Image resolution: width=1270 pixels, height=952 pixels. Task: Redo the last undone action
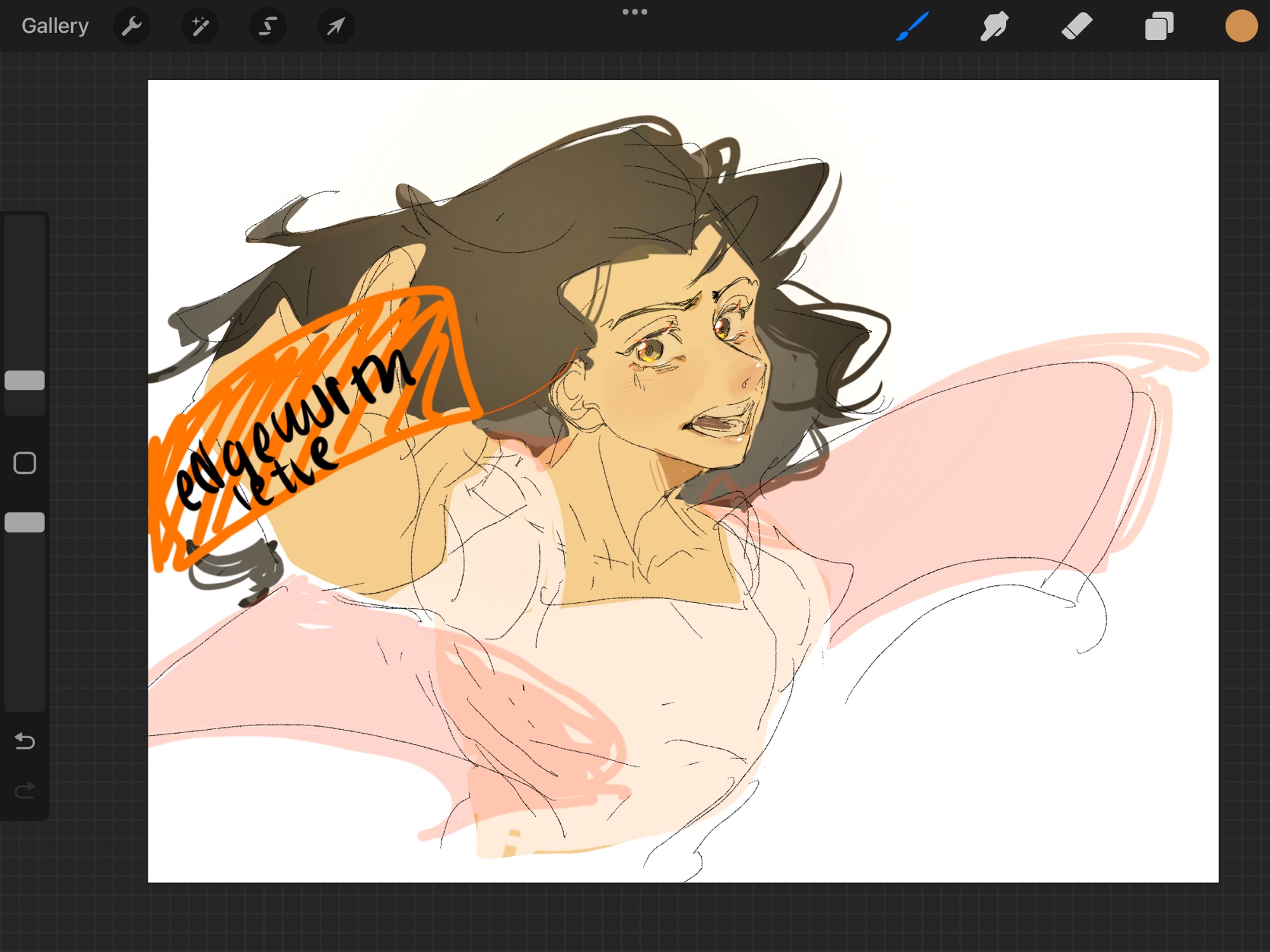click(25, 791)
